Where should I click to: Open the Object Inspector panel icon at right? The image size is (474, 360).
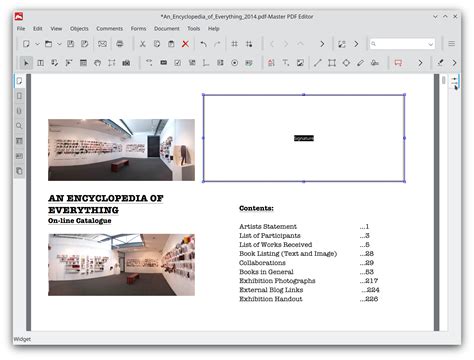455,82
